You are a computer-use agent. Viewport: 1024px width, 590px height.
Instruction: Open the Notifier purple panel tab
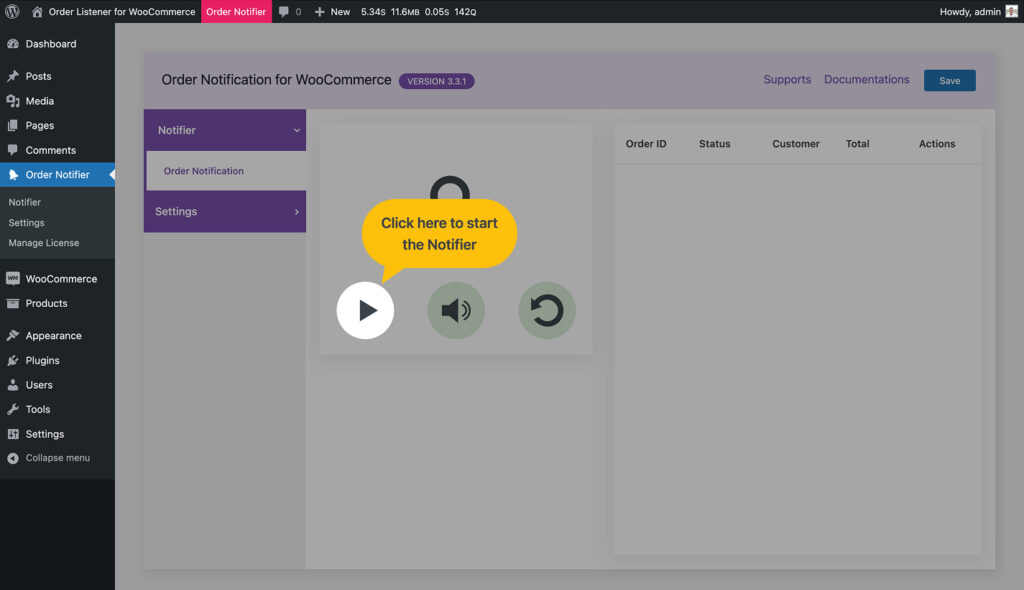(225, 130)
